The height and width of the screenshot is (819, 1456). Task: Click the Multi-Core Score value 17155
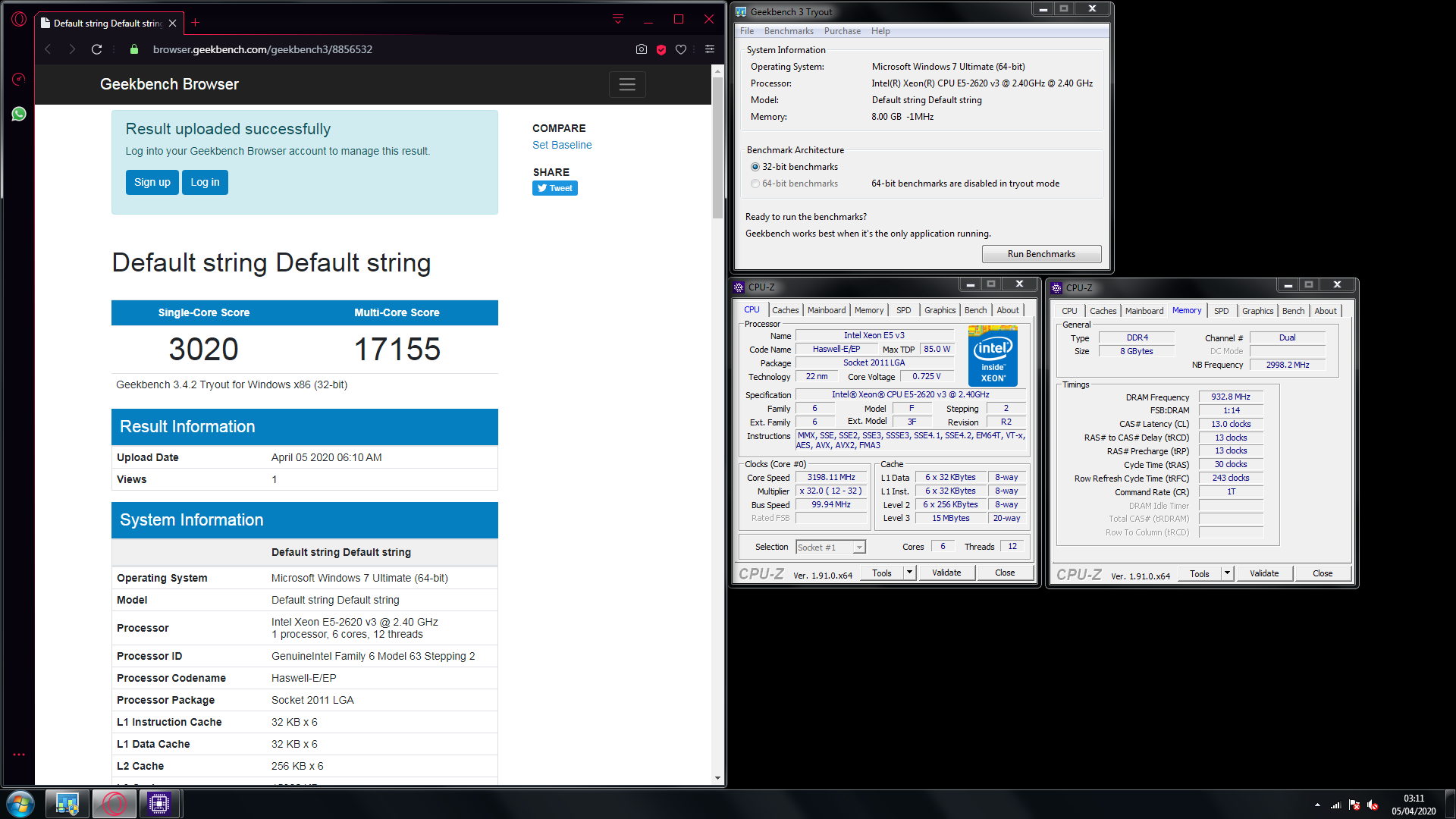[397, 350]
